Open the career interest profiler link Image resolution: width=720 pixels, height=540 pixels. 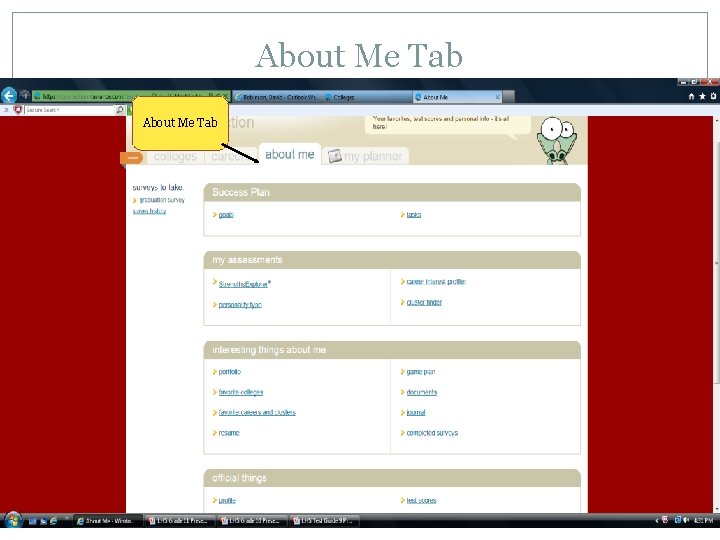pyautogui.click(x=436, y=281)
